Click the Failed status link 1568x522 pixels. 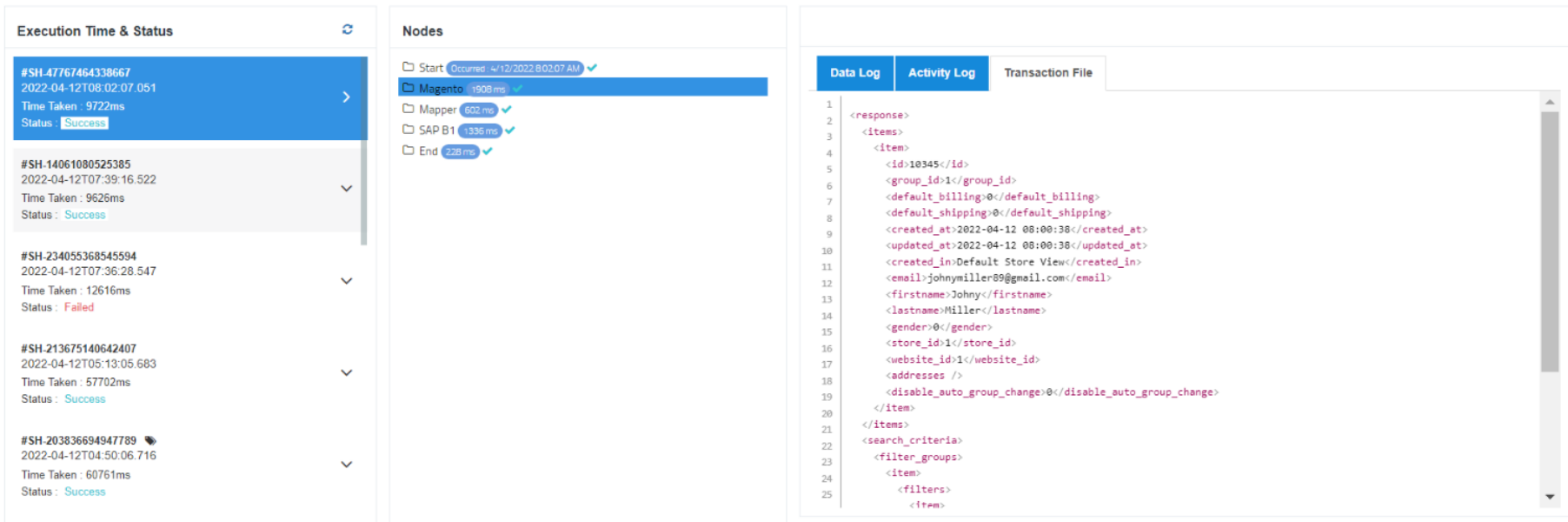[78, 307]
